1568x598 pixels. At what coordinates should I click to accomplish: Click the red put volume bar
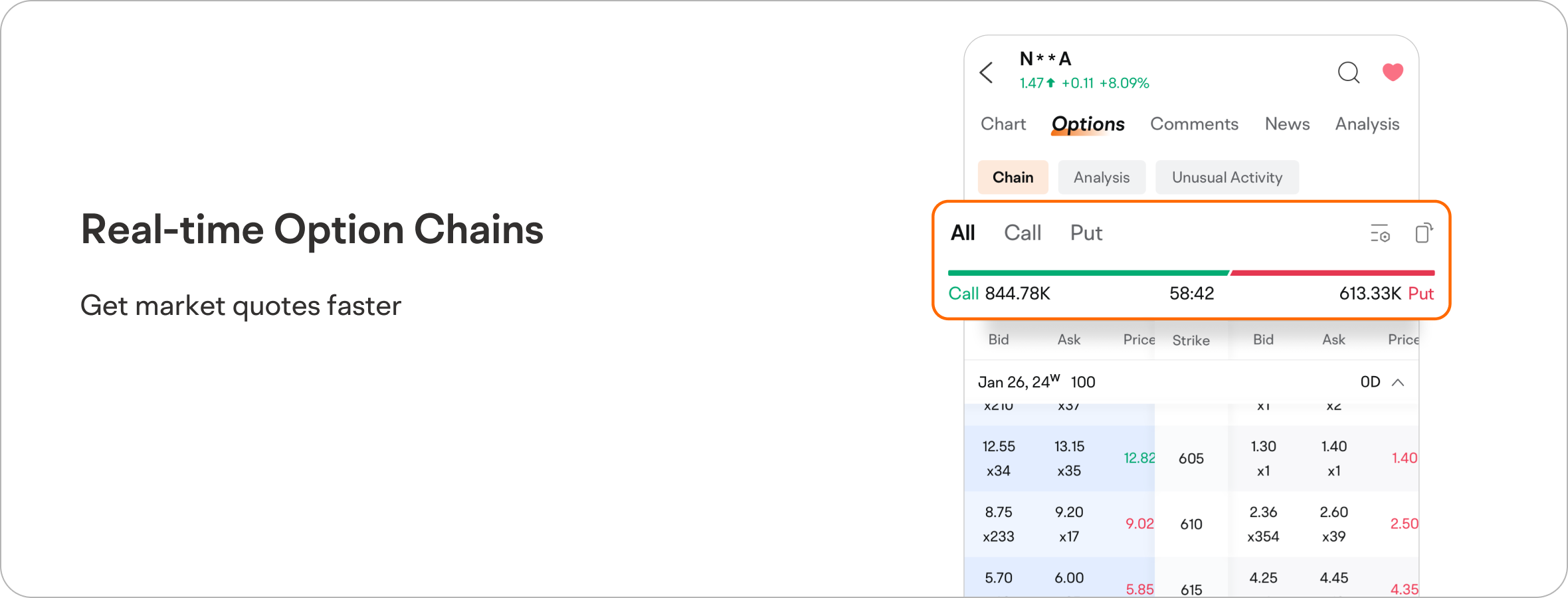pyautogui.click(x=1332, y=273)
